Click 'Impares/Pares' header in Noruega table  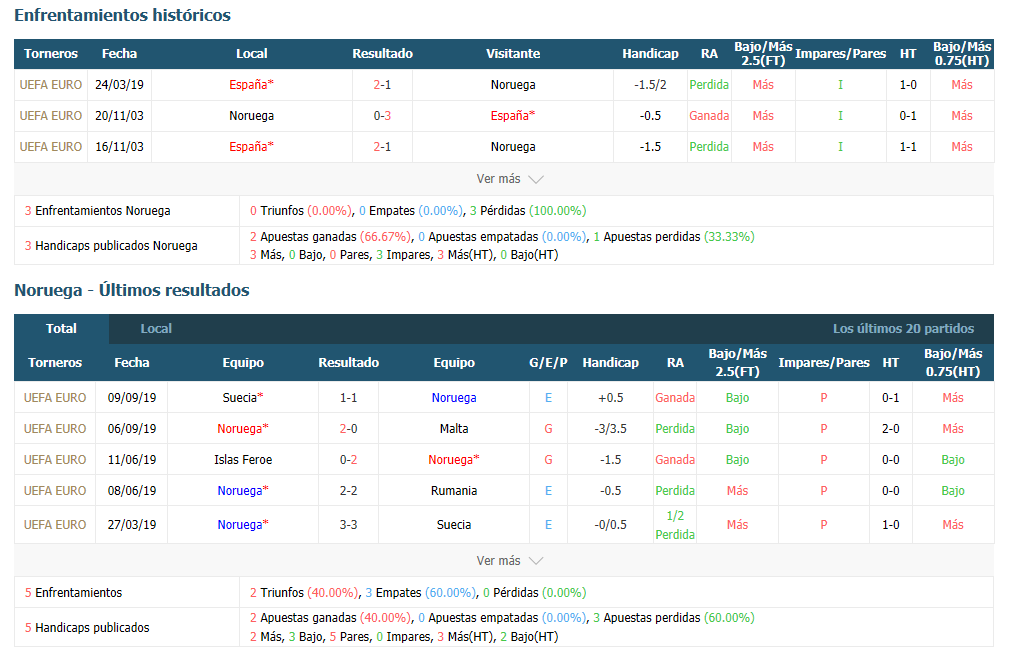(824, 363)
